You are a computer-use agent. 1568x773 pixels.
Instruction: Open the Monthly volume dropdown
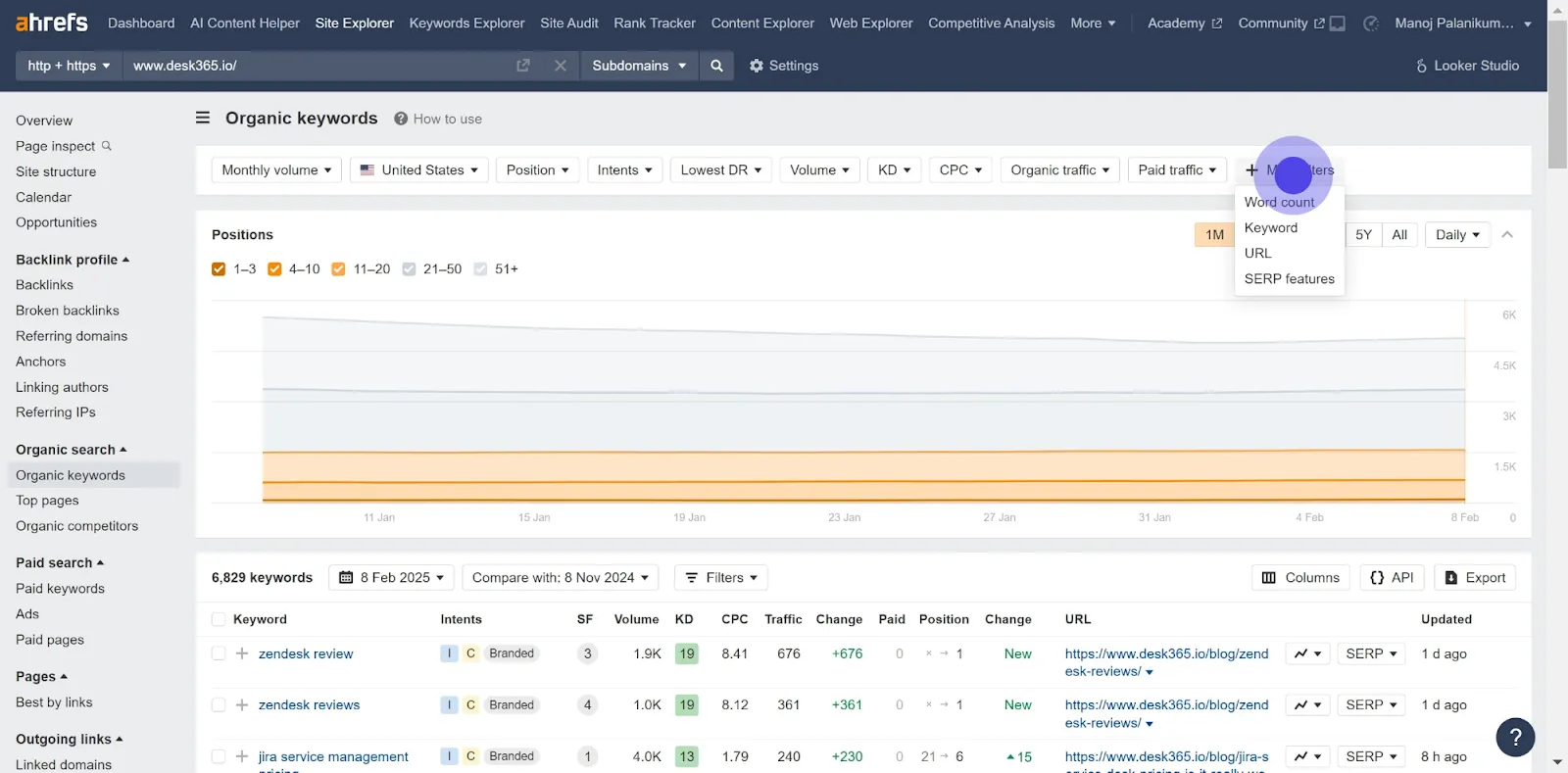pos(276,170)
